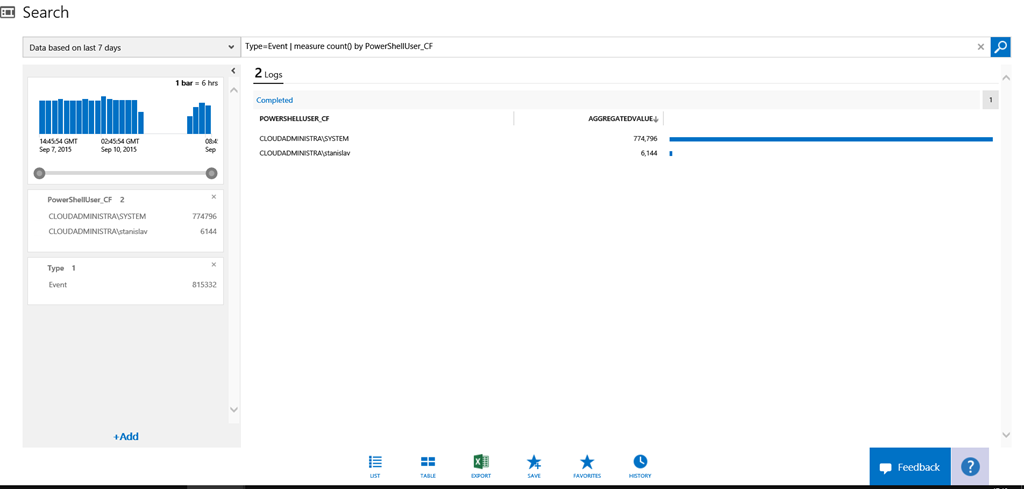Export results to Excel
1024x489 pixels.
[x=481, y=465]
